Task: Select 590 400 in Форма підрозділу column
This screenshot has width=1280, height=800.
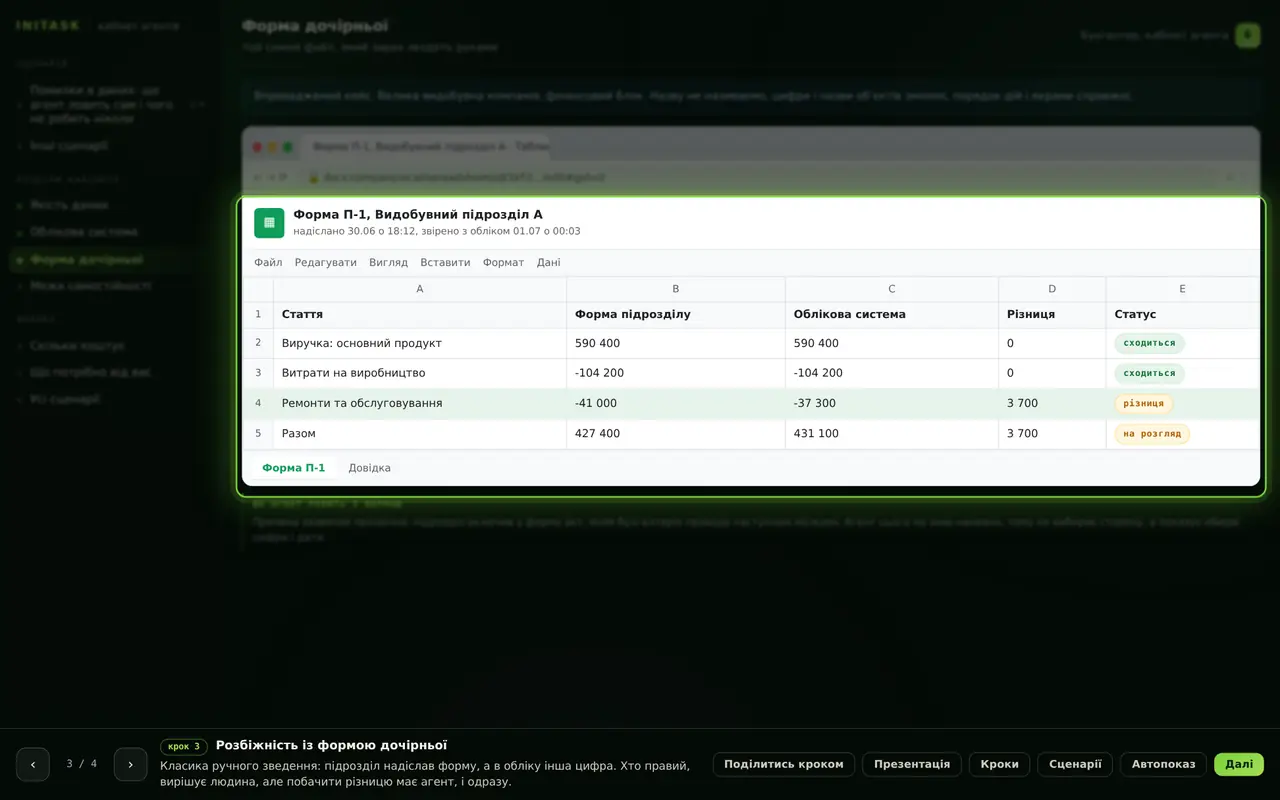Action: pyautogui.click(x=676, y=343)
